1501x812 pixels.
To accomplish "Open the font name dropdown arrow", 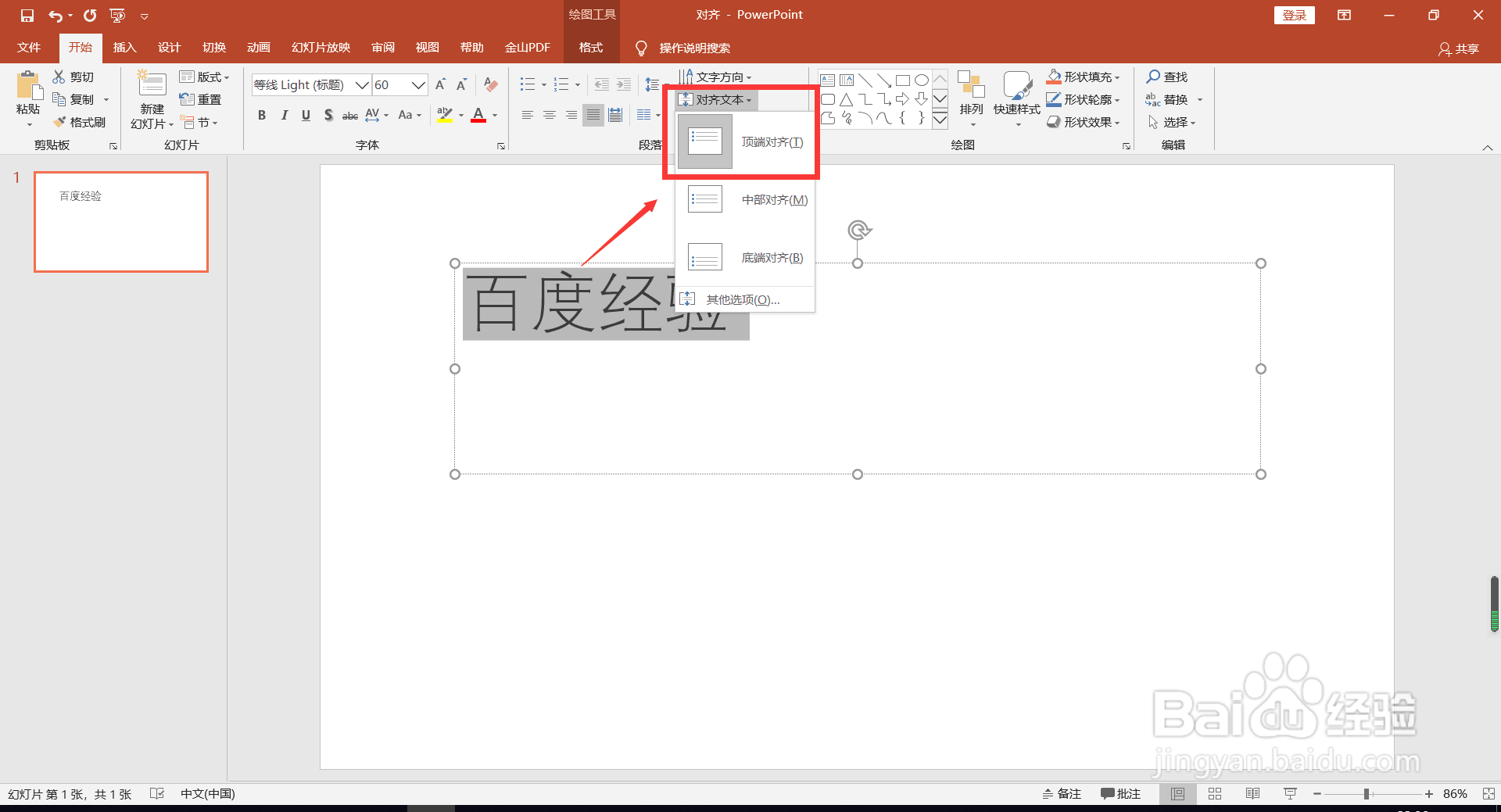I will coord(362,84).
